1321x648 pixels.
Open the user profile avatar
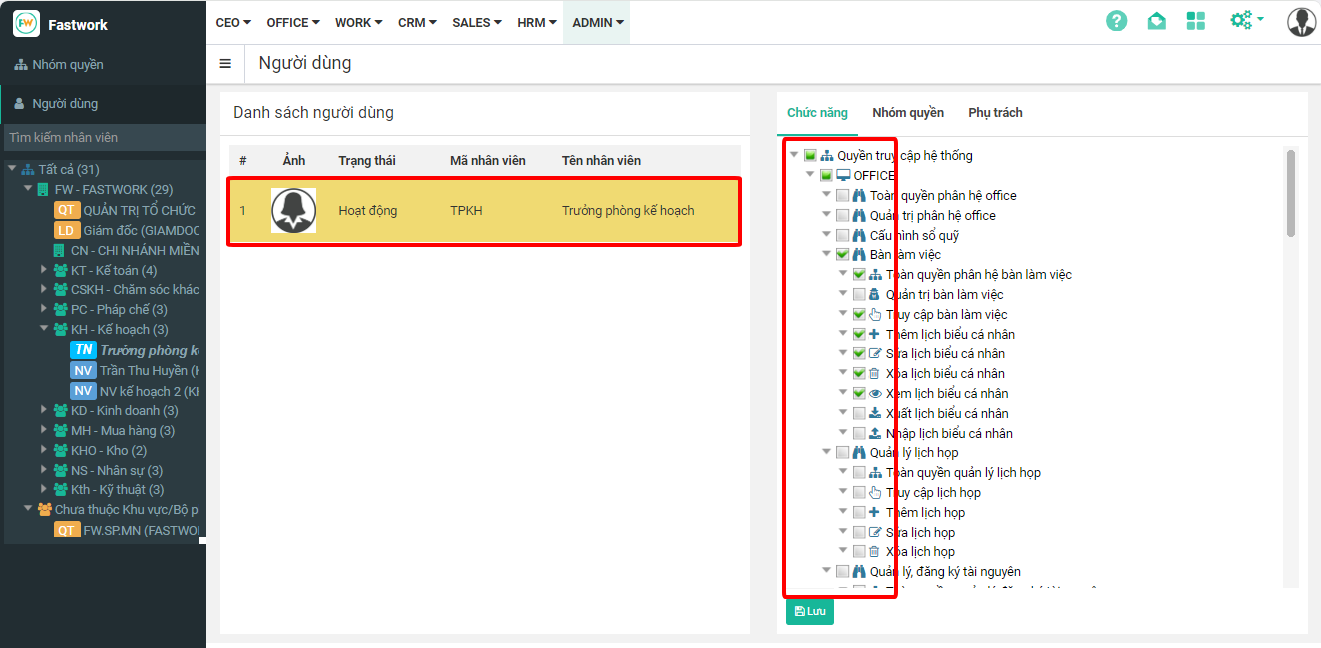coord(1301,22)
